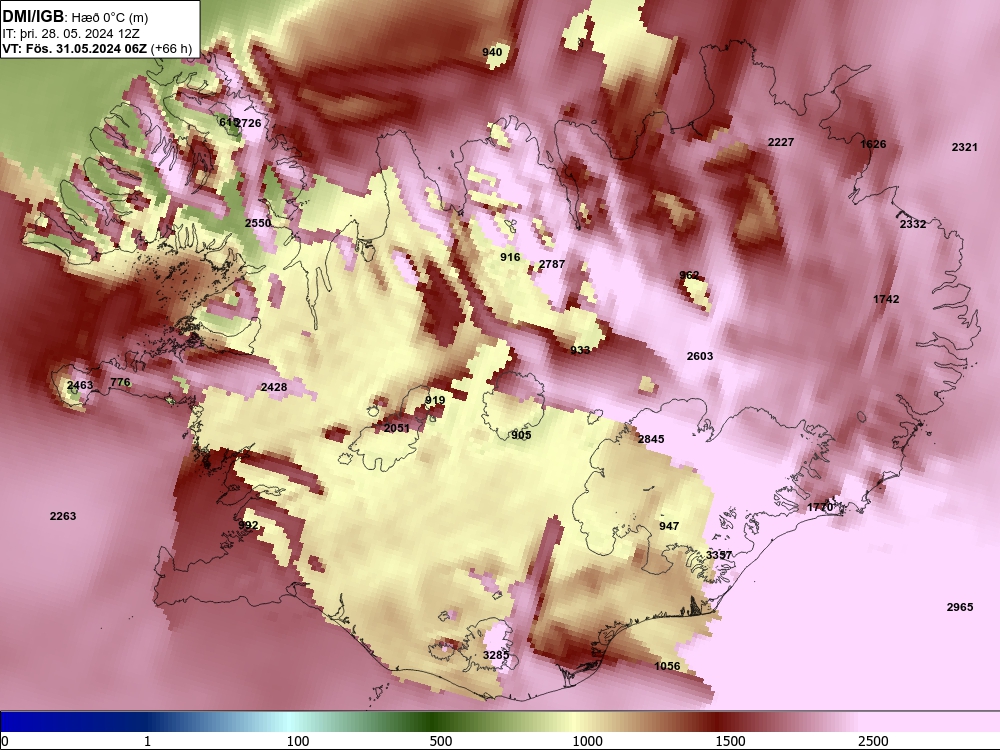Screen dimensions: 1000x750
Task: Click the 2726 height value
Action: click(248, 123)
